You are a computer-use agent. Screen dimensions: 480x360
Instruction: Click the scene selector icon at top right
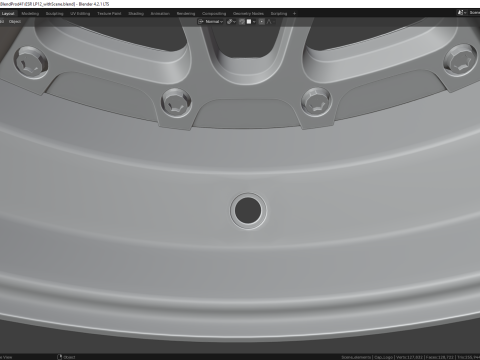(461, 13)
